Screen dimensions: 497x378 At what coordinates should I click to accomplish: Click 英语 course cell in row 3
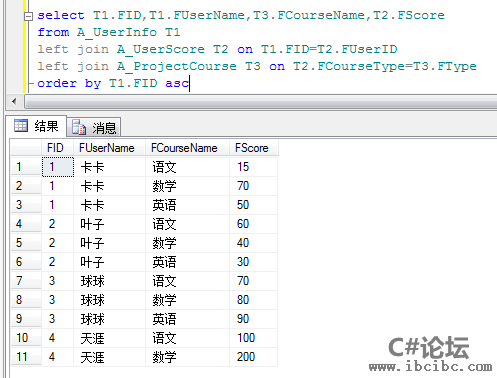tap(187, 205)
